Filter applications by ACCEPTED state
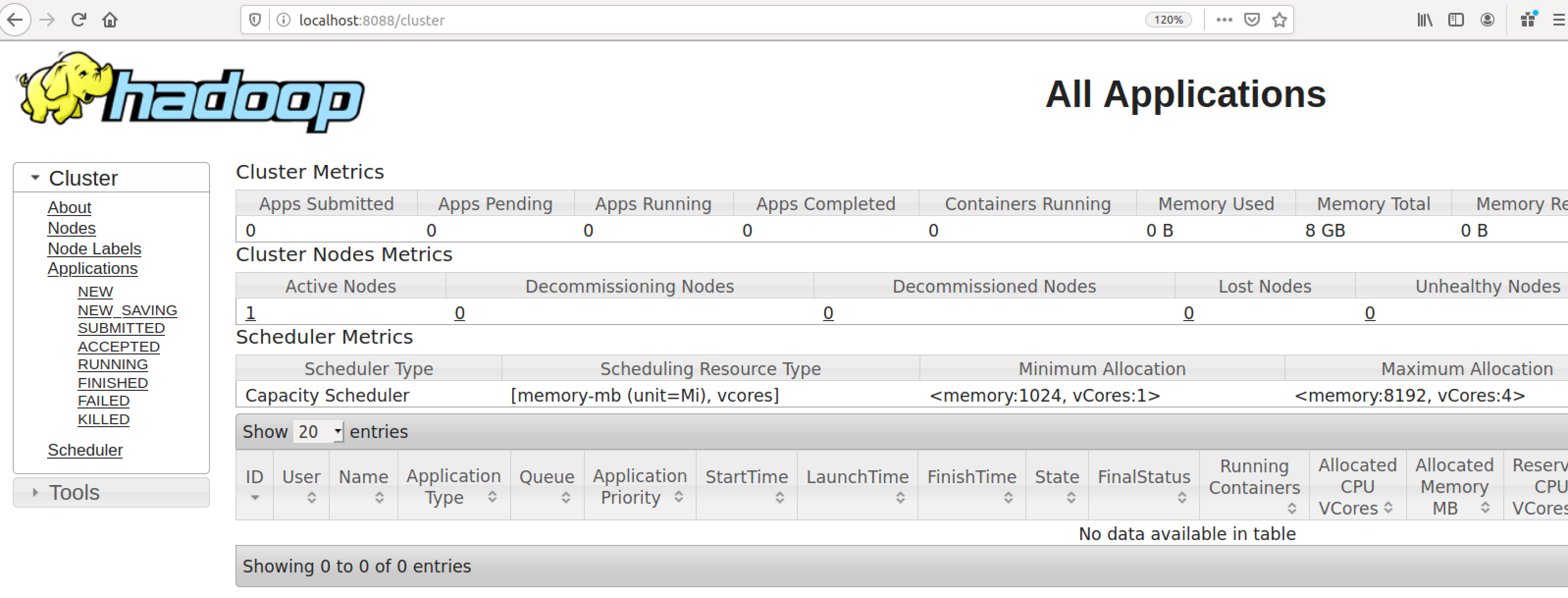The image size is (1568, 598). 119,347
